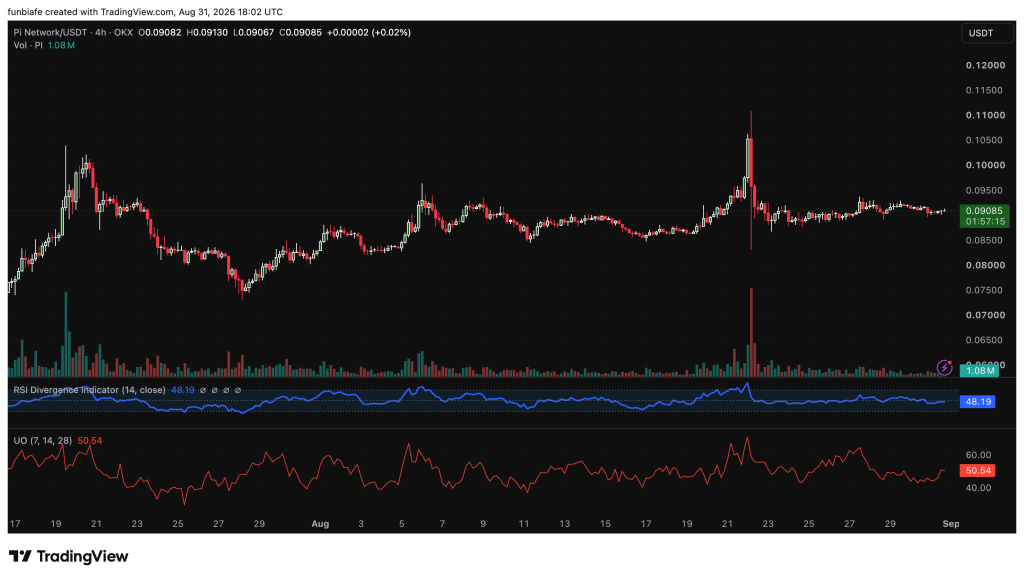Select the 4h interval label

[x=101, y=32]
